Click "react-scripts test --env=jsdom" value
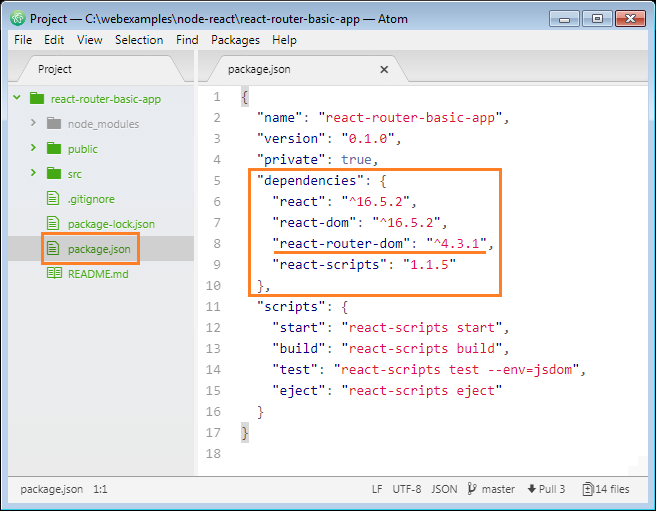The width and height of the screenshot is (656, 511). tap(456, 370)
